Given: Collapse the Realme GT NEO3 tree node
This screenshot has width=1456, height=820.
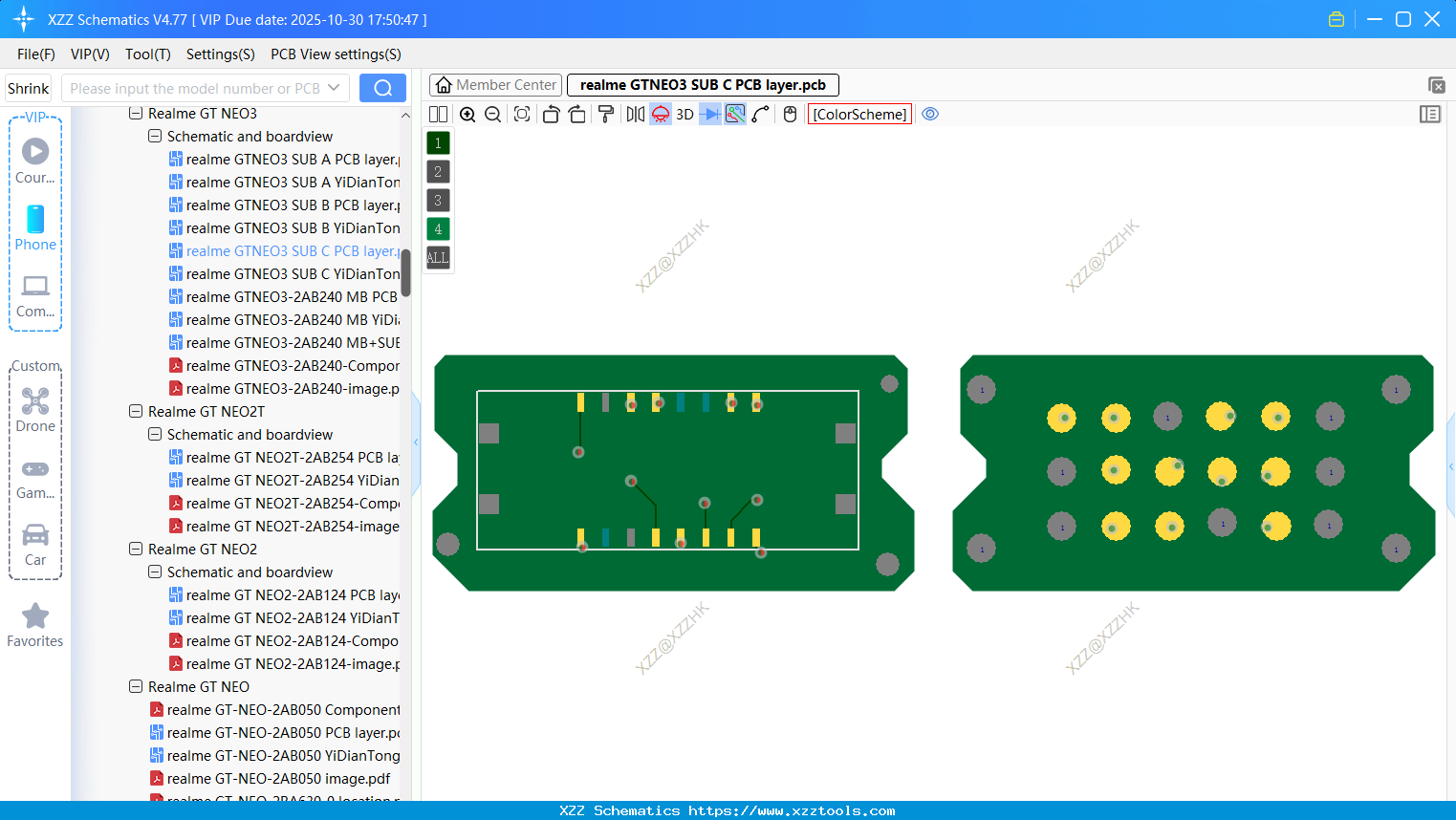Looking at the screenshot, I should [135, 113].
